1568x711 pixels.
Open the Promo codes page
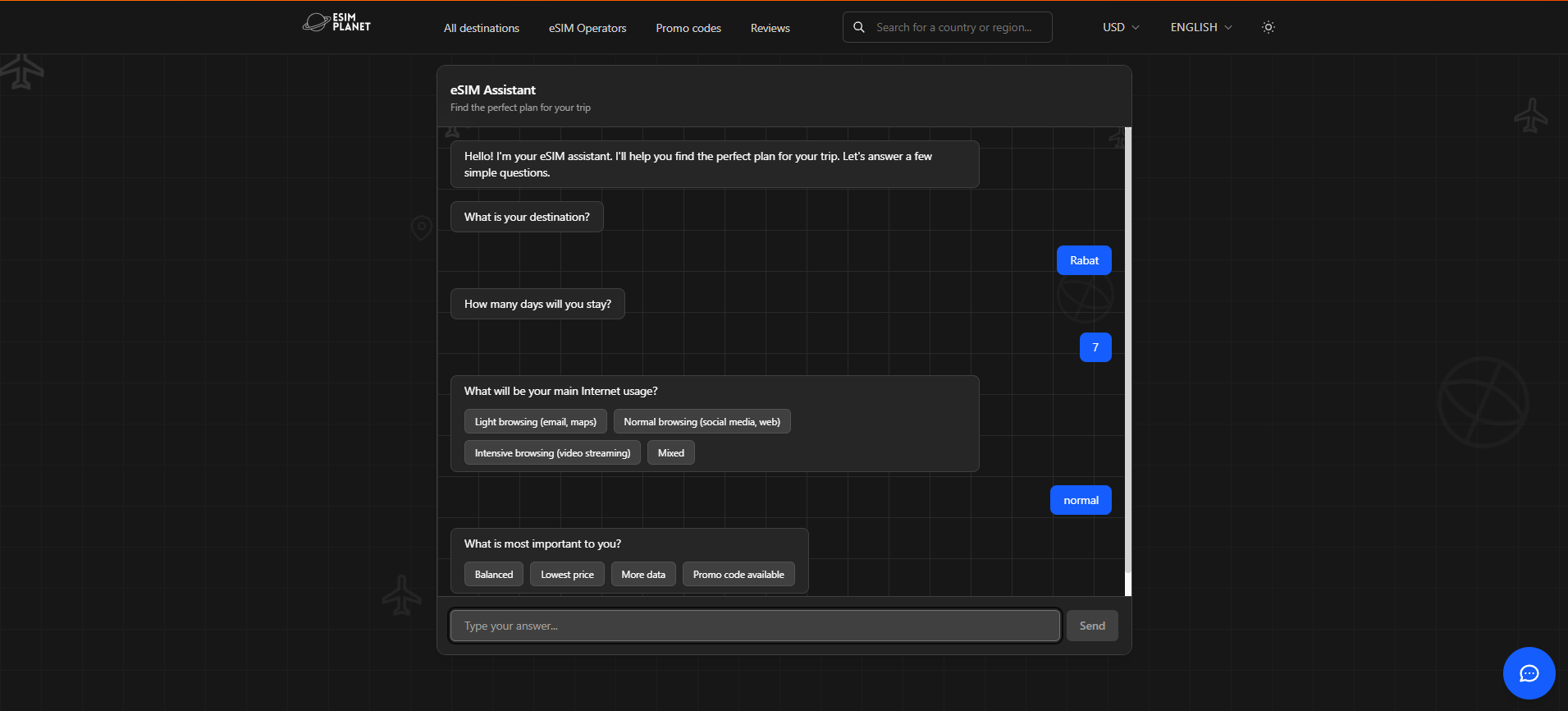(688, 28)
